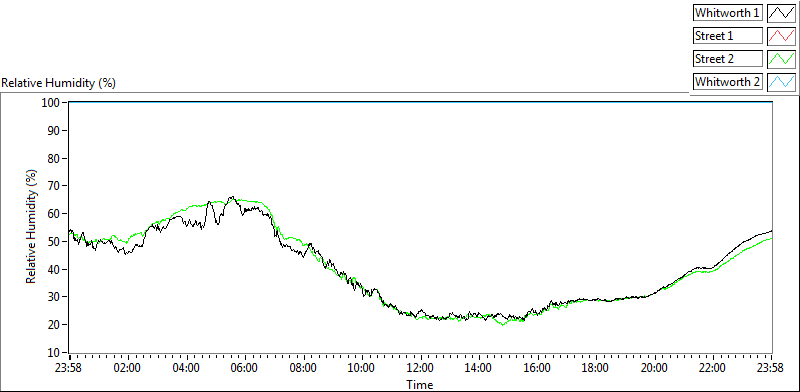This screenshot has width=800, height=392.
Task: Click the 80 value on the y-axis
Action: tap(55, 158)
